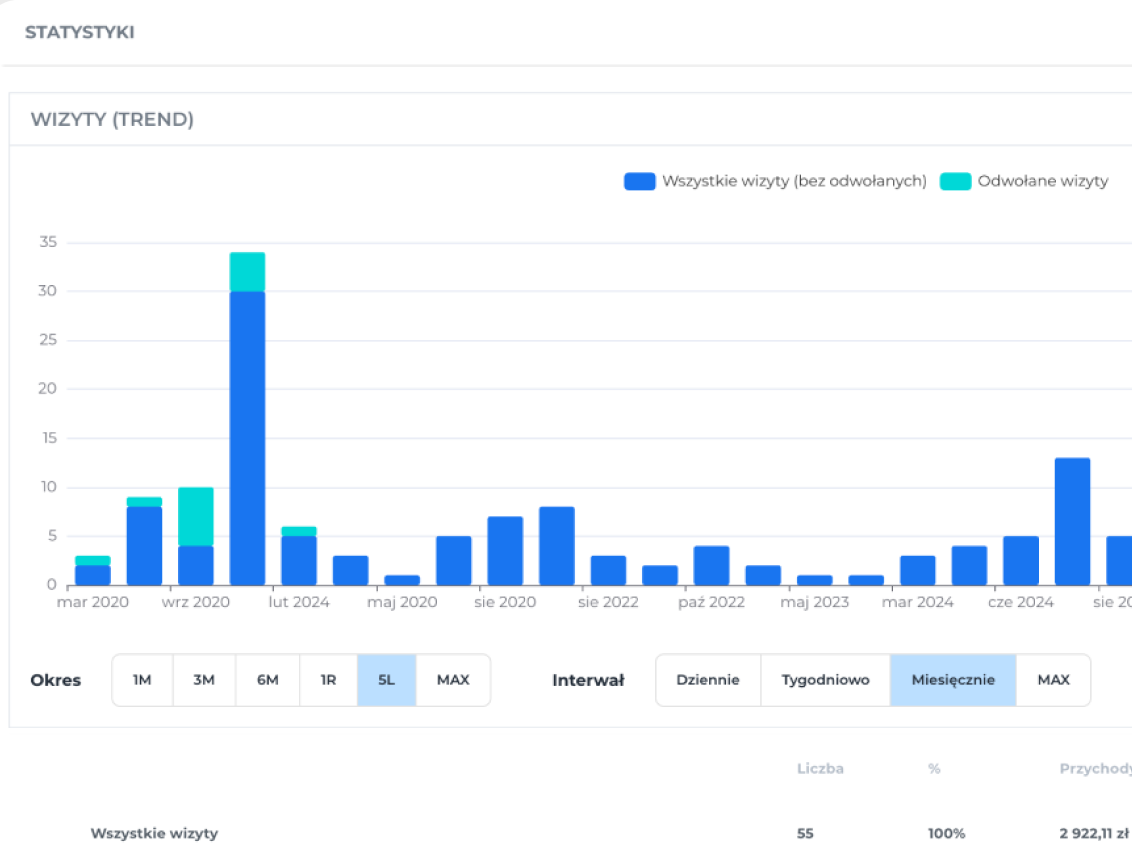The image size is (1132, 860).
Task: Click the cyan segment atop the tallest bar
Action: coord(248,272)
